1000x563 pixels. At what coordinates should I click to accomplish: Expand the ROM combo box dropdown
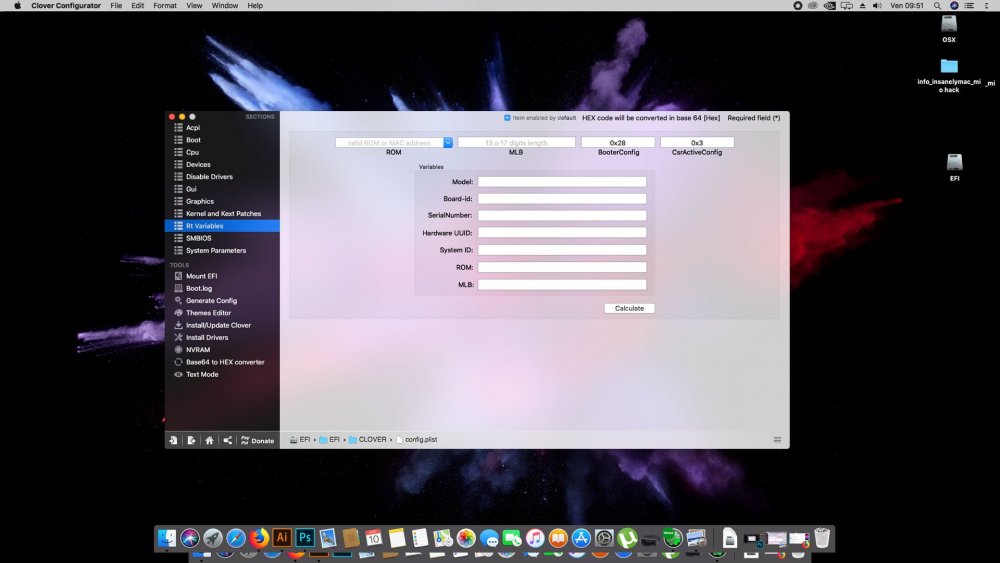click(448, 143)
